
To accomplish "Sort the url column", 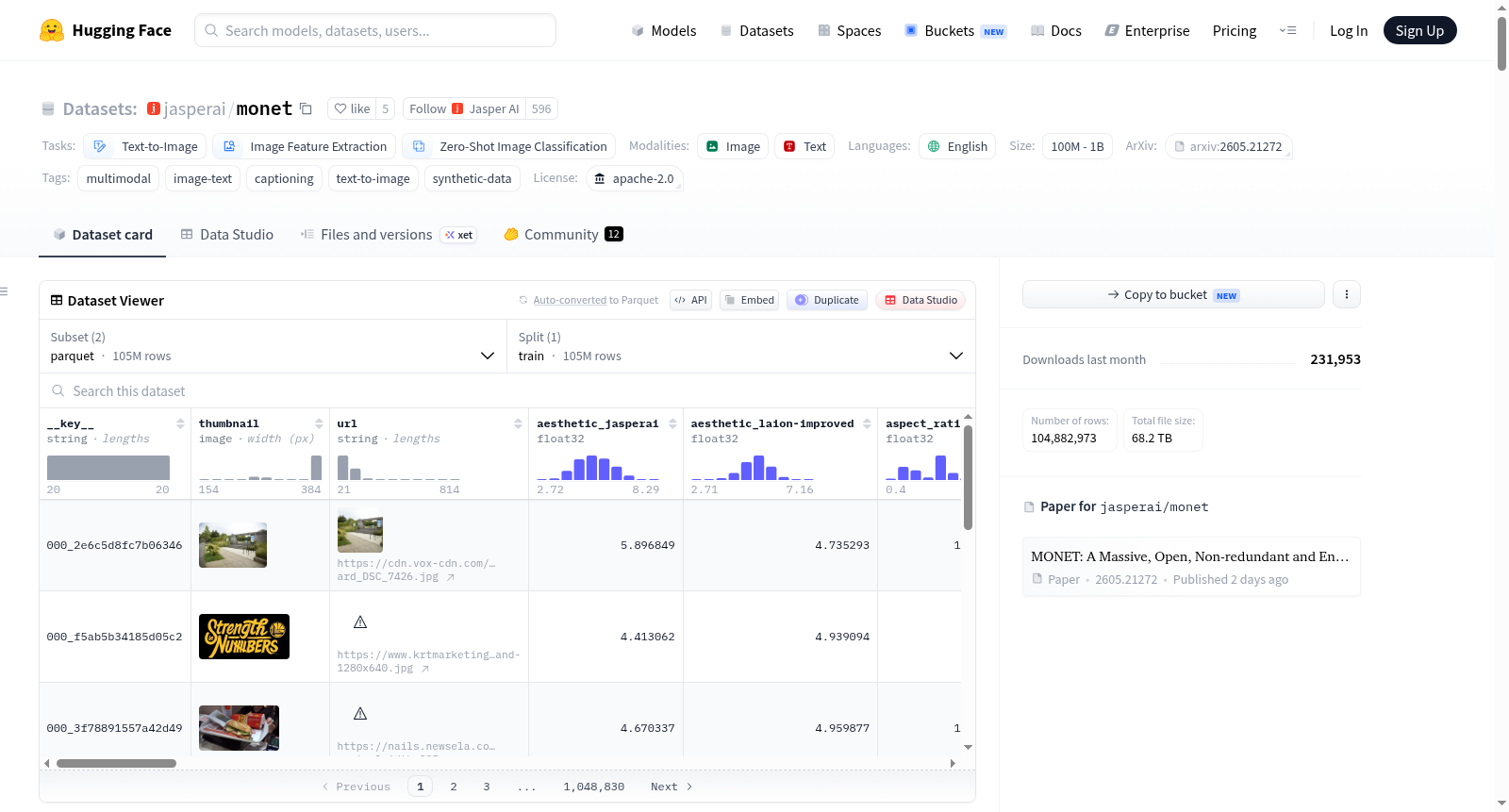I will [x=518, y=423].
